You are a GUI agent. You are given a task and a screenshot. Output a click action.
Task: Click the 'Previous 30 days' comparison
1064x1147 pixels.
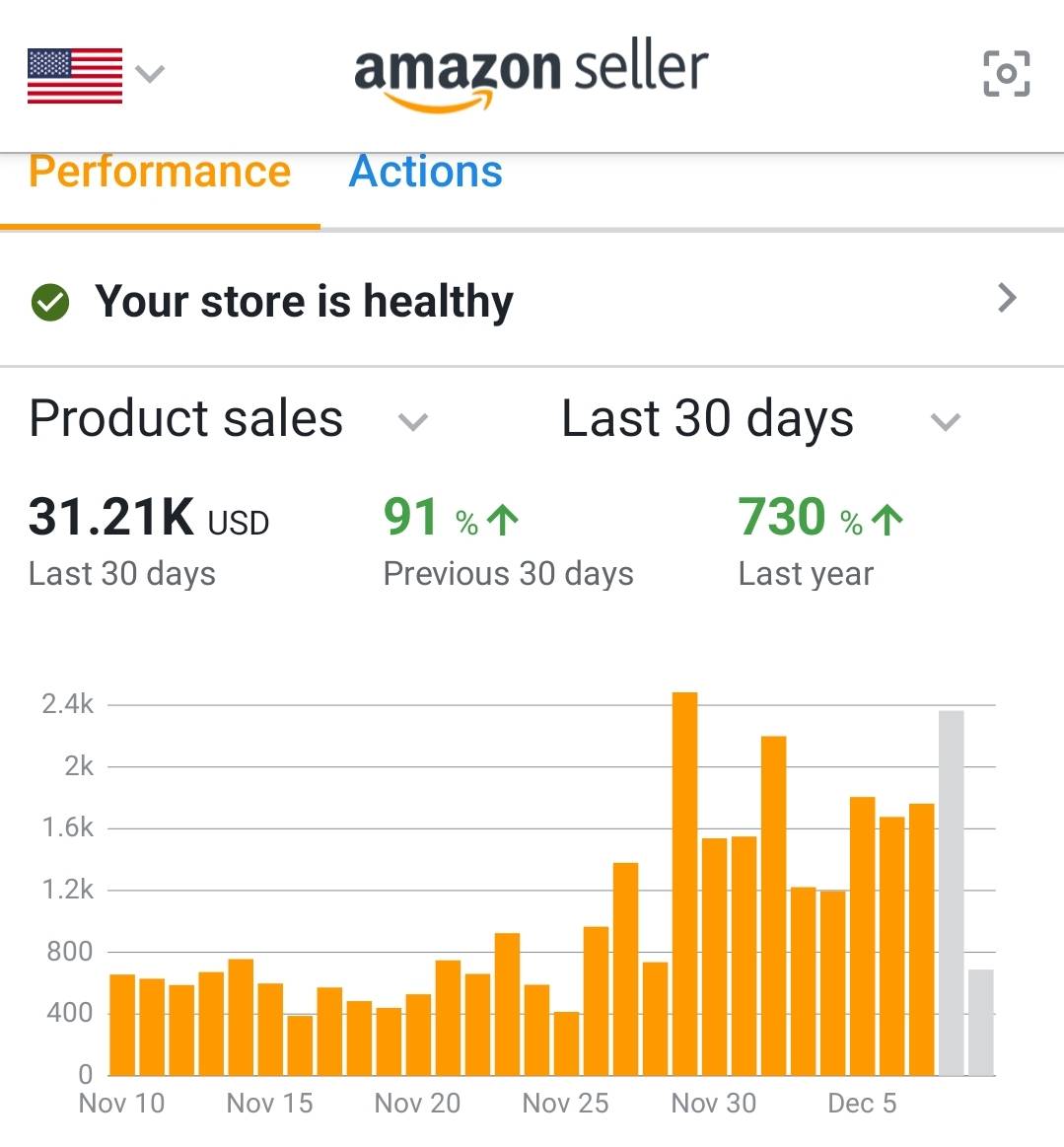click(508, 574)
